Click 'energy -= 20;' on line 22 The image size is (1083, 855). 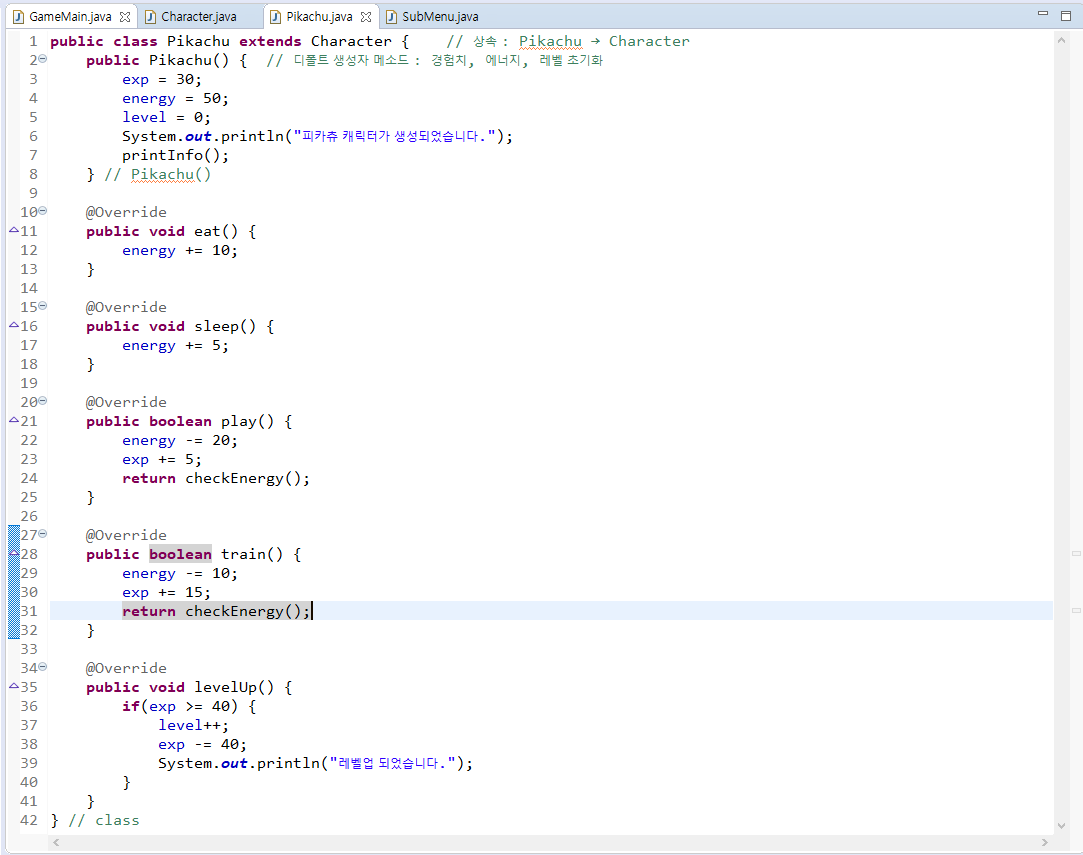[x=180, y=441]
